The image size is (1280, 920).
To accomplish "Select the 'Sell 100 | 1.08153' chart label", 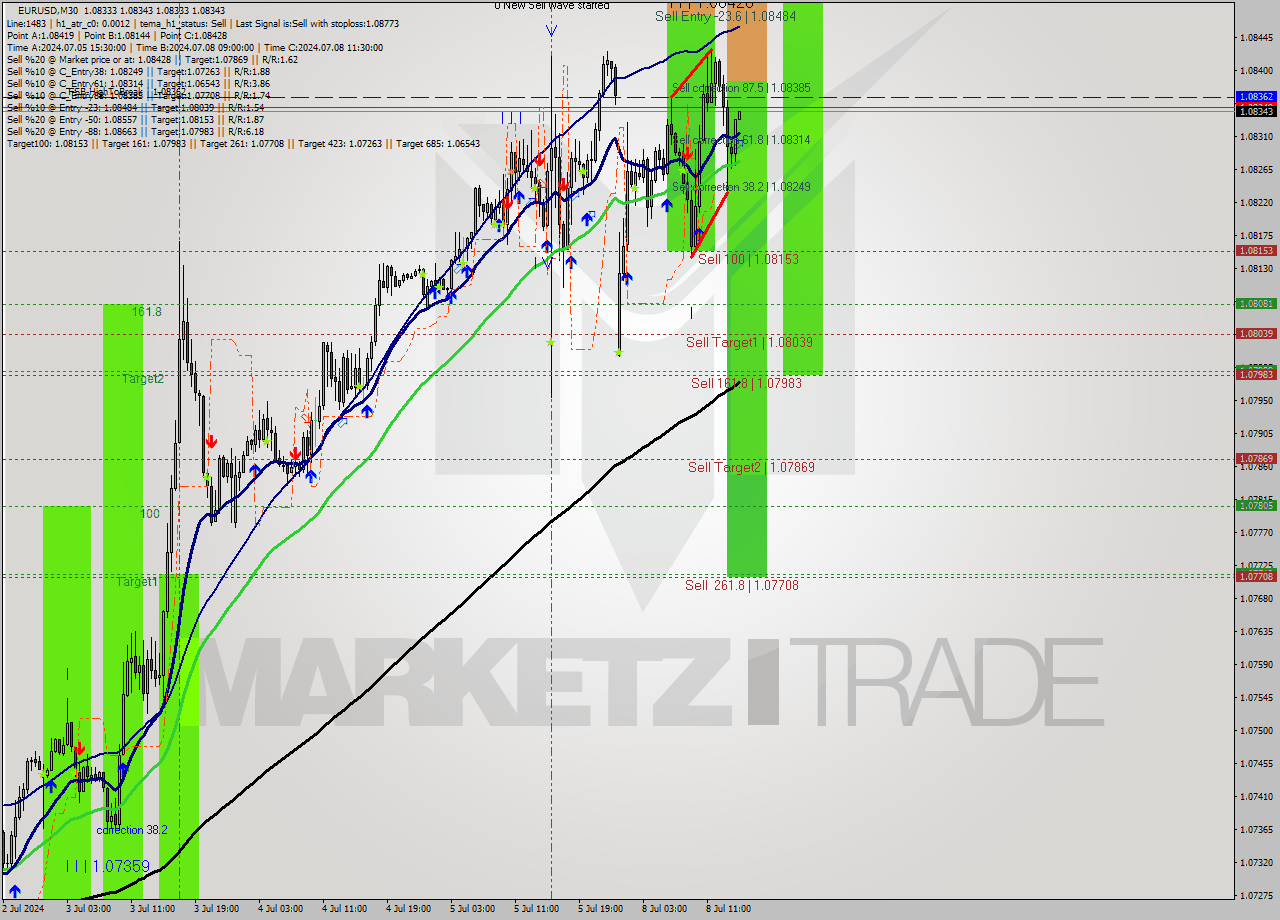I will pyautogui.click(x=748, y=259).
